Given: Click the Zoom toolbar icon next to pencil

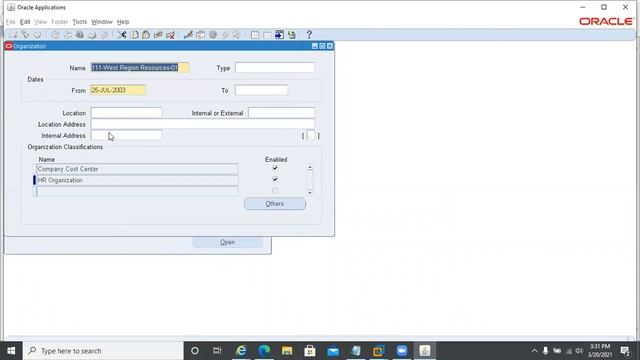Looking at the screenshot, I should [x=200, y=35].
